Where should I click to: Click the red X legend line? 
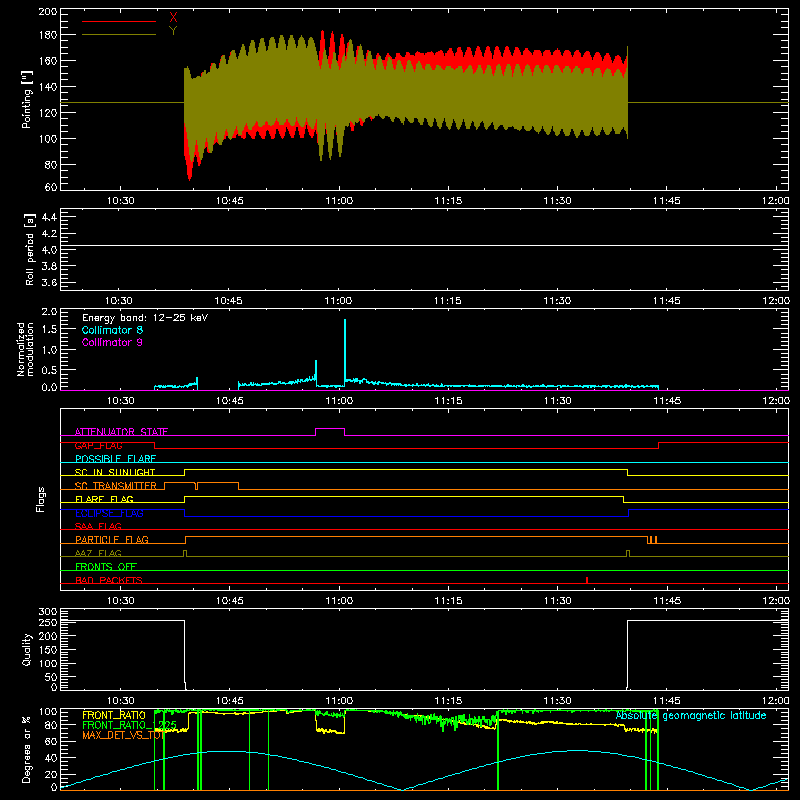[119, 21]
